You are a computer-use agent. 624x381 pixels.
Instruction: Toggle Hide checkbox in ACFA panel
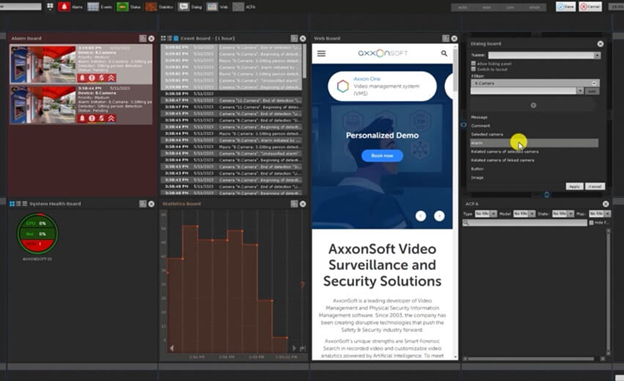pos(591,223)
